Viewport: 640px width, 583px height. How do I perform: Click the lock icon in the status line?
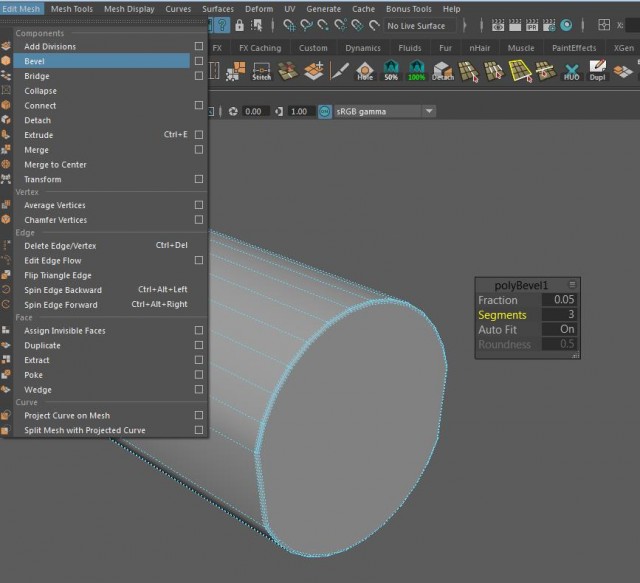click(x=239, y=25)
